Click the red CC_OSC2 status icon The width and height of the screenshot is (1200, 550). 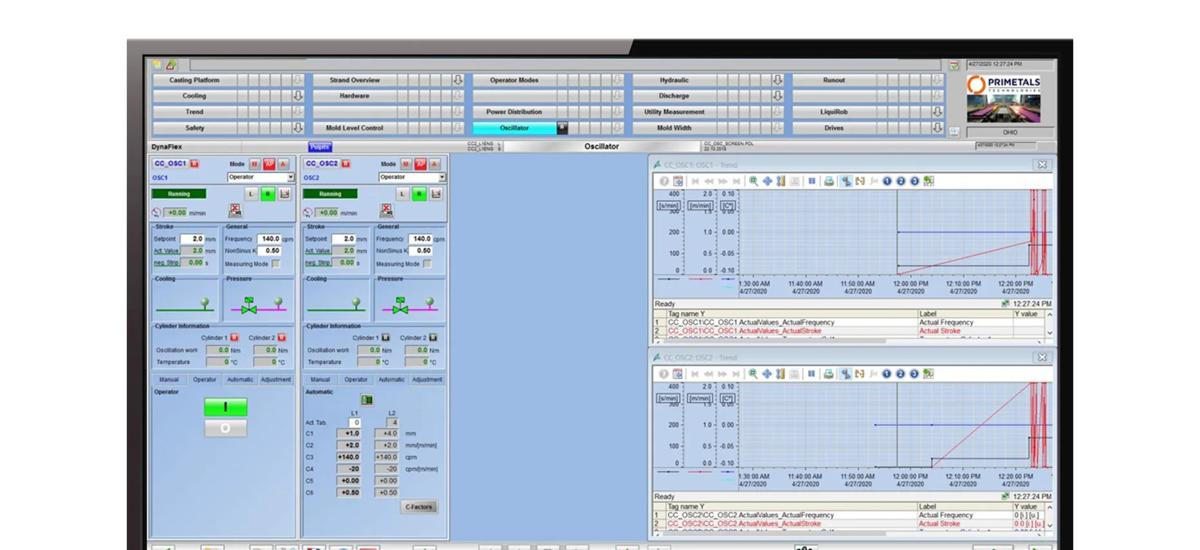pyautogui.click(x=346, y=164)
